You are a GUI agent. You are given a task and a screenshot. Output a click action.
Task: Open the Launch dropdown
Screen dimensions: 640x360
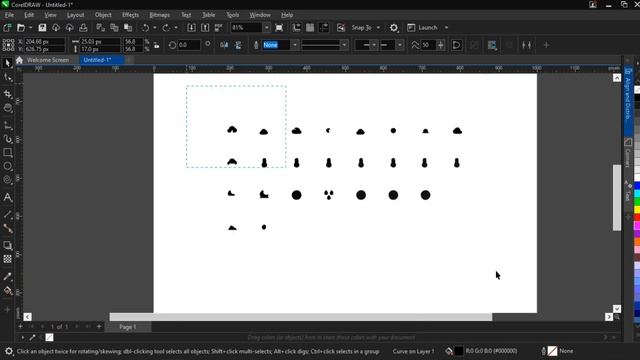(446, 28)
